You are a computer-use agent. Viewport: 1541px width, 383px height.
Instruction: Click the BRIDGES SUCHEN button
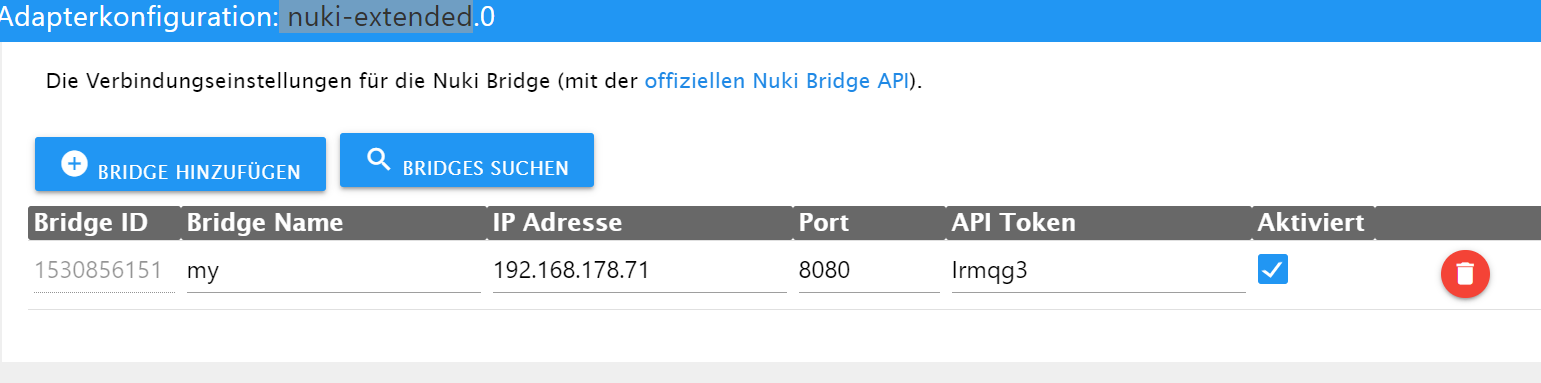(x=467, y=160)
